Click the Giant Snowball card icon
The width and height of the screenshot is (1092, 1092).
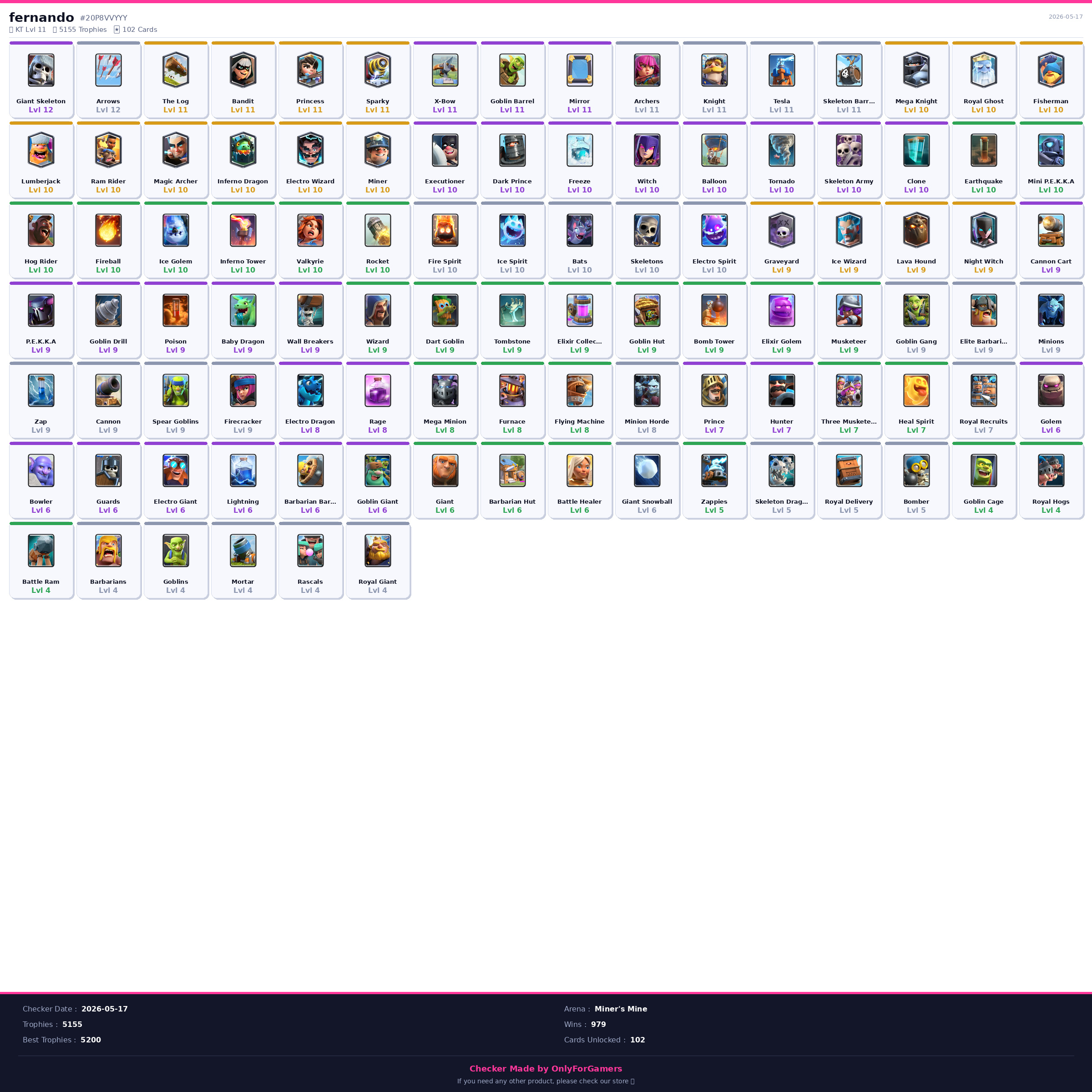pyautogui.click(x=647, y=471)
